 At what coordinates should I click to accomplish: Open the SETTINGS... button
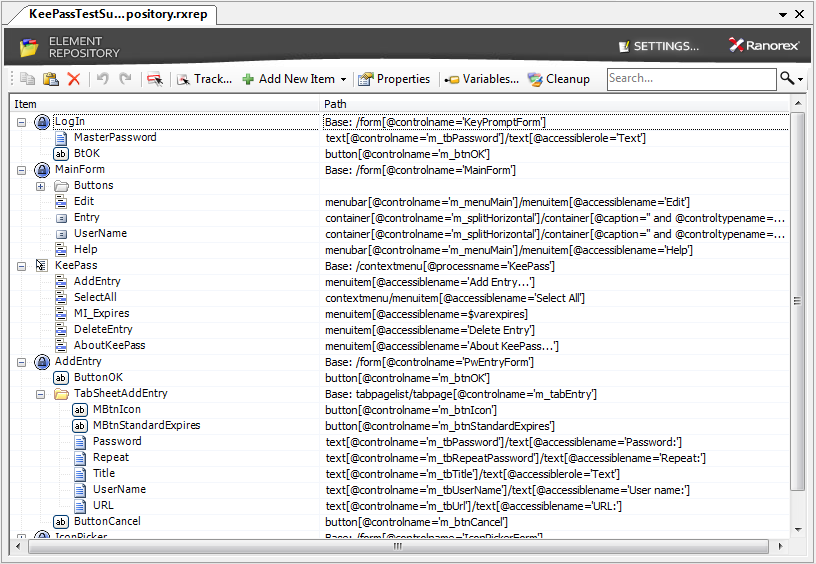click(x=659, y=46)
